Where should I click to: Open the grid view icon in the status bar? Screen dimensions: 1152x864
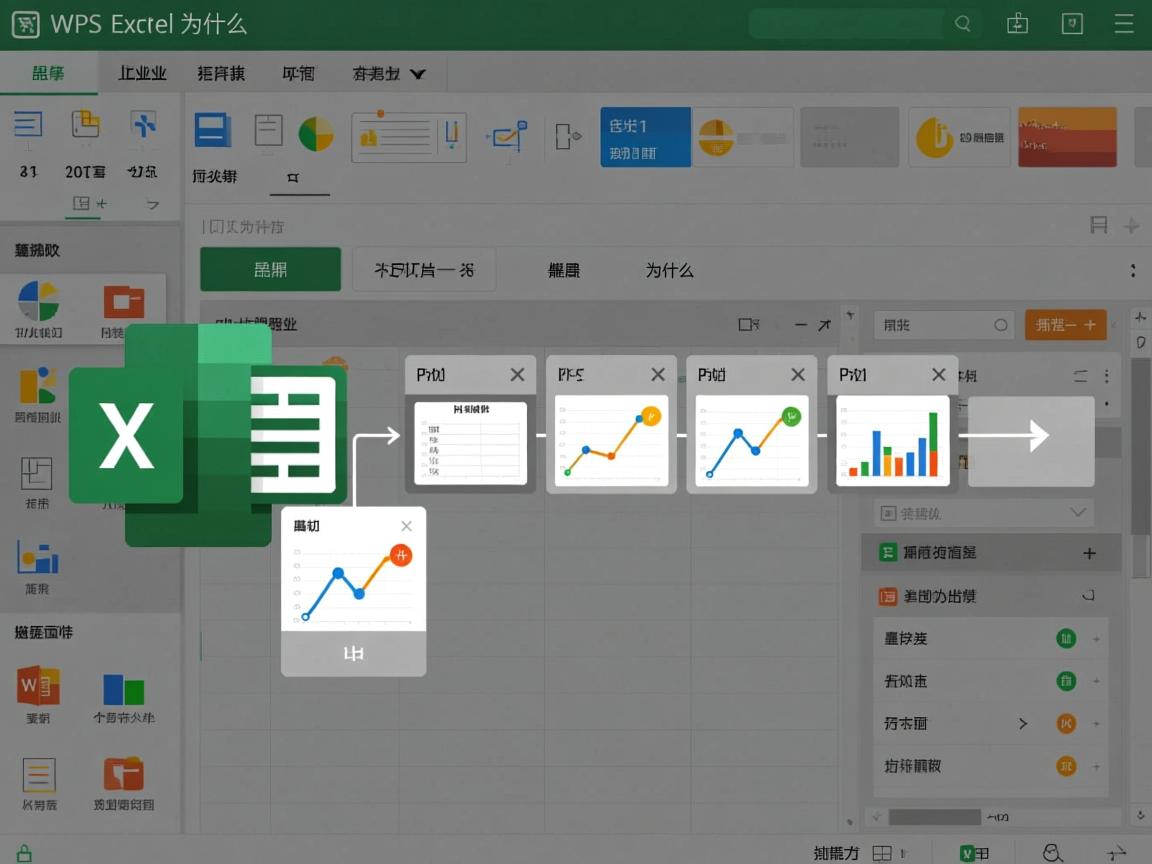[884, 852]
